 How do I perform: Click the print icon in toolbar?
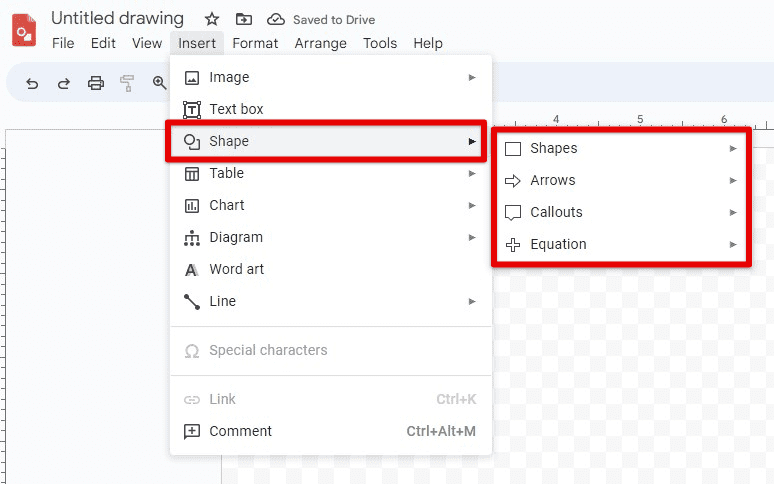(96, 83)
